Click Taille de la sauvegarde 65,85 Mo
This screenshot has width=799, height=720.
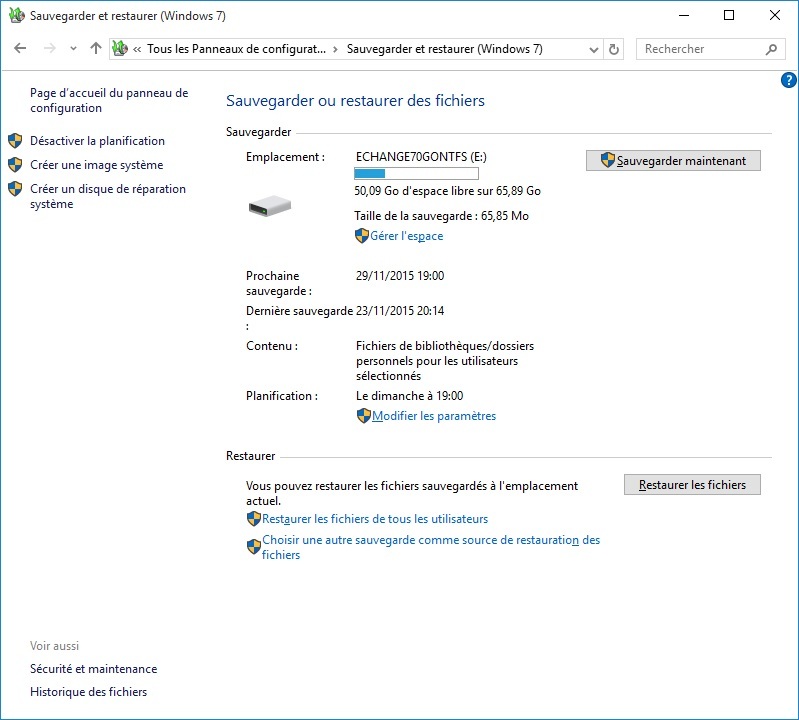point(441,216)
